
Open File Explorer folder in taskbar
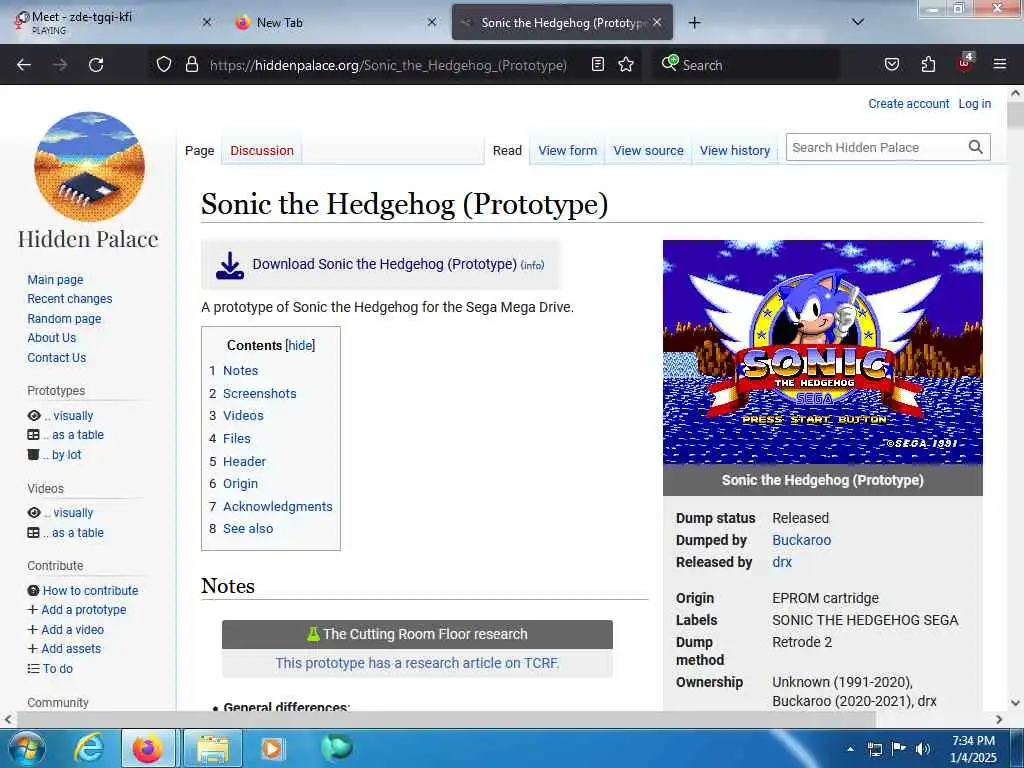(213, 749)
